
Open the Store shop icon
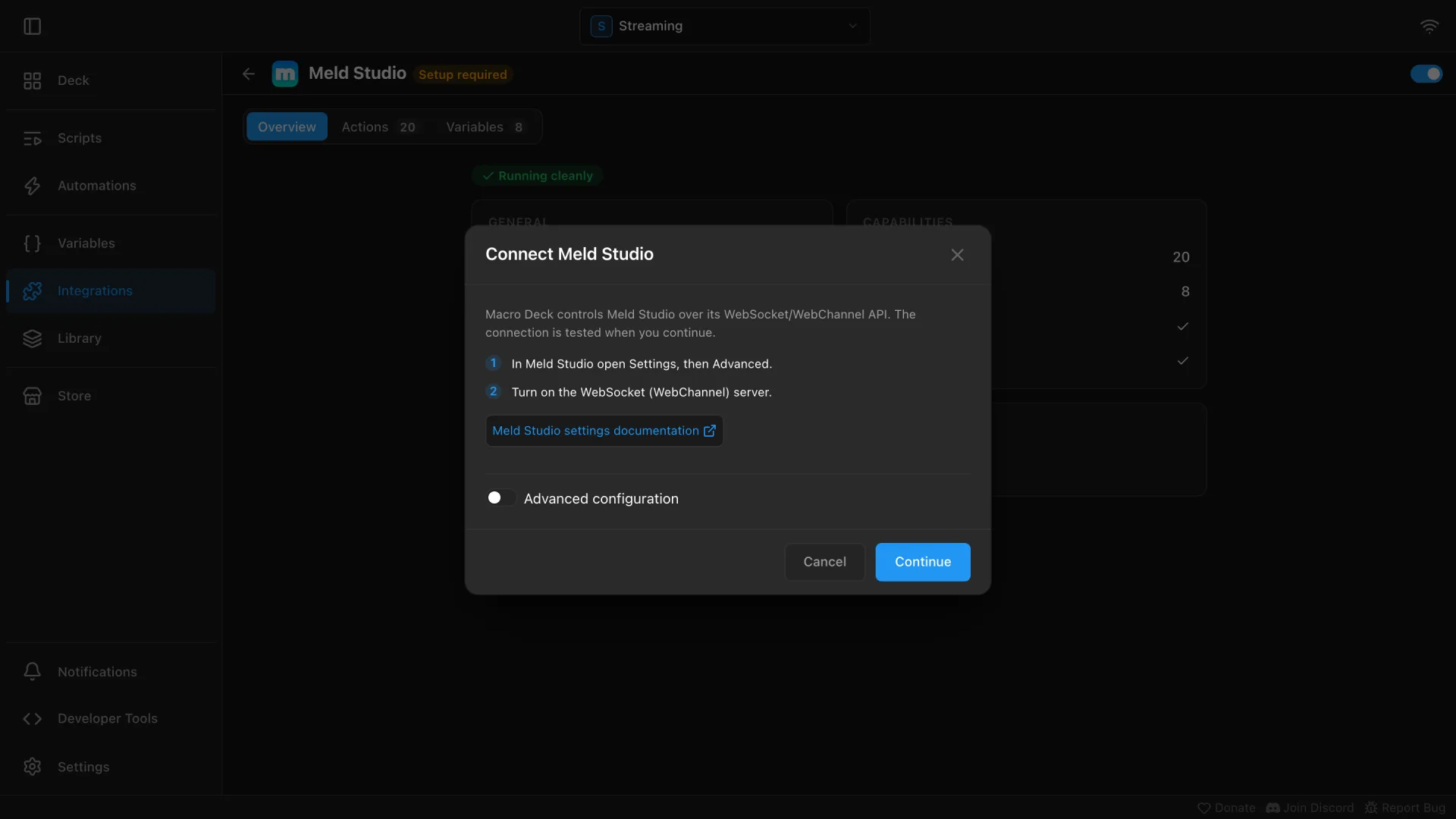pyautogui.click(x=32, y=396)
